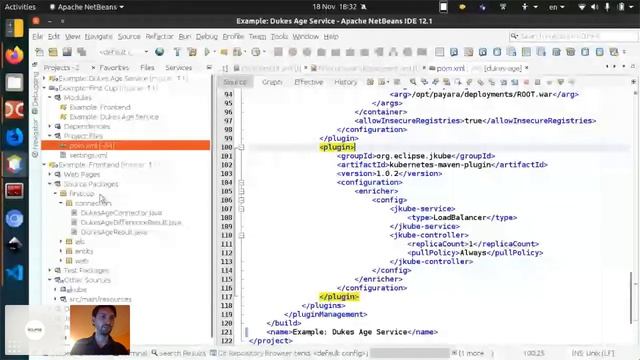This screenshot has height=360, width=640.
Task: Collapse the Source Packages node
Action: [50, 184]
